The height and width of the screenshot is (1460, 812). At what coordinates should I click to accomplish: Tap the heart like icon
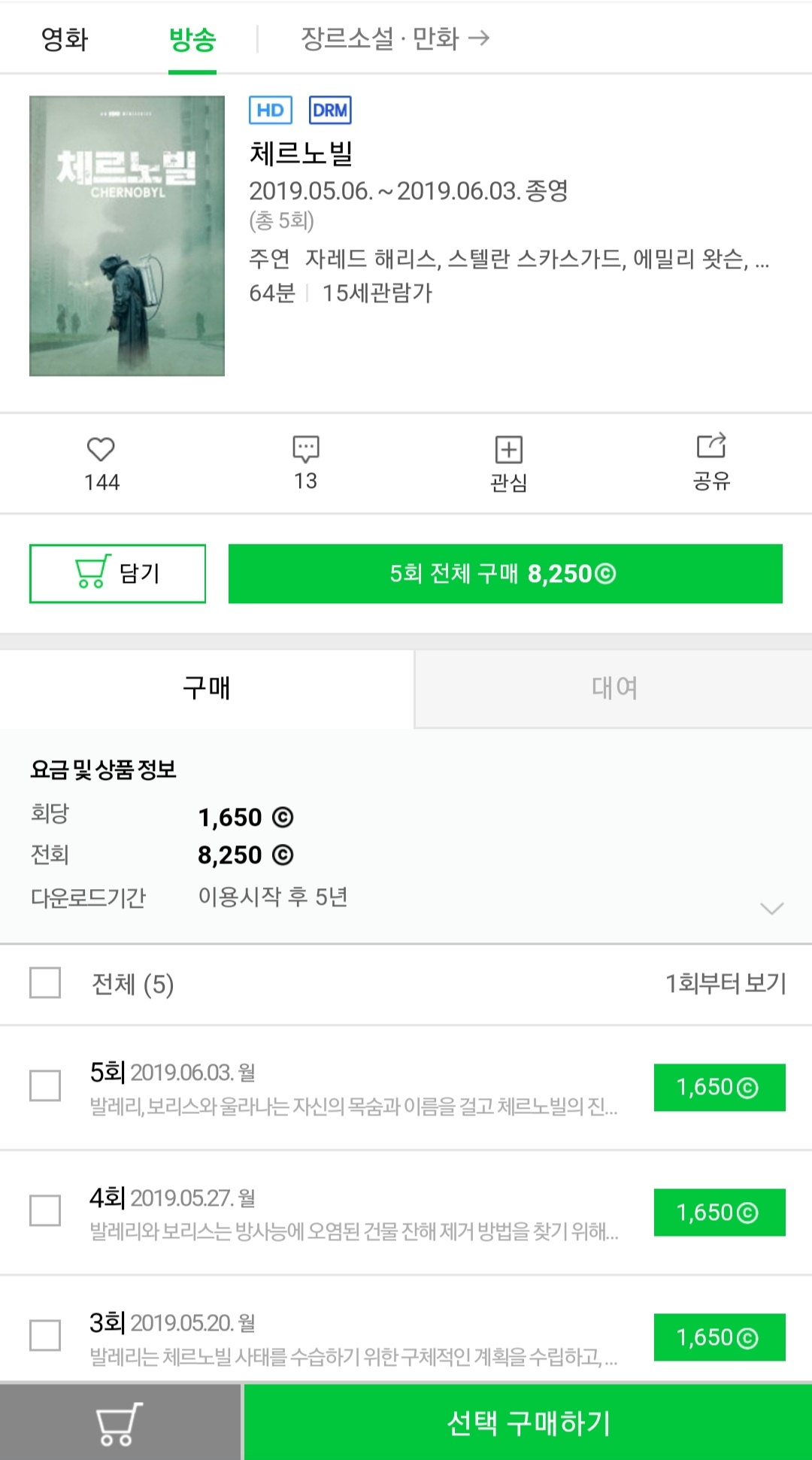pos(101,450)
